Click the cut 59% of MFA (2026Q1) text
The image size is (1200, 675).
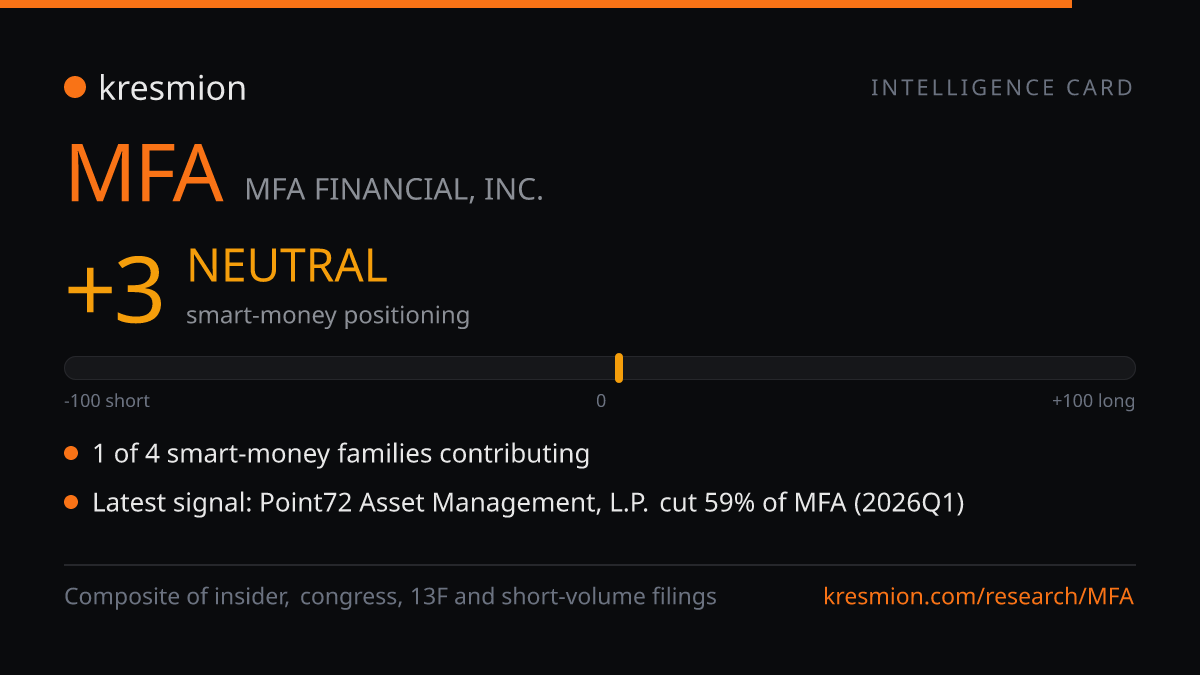[812, 503]
